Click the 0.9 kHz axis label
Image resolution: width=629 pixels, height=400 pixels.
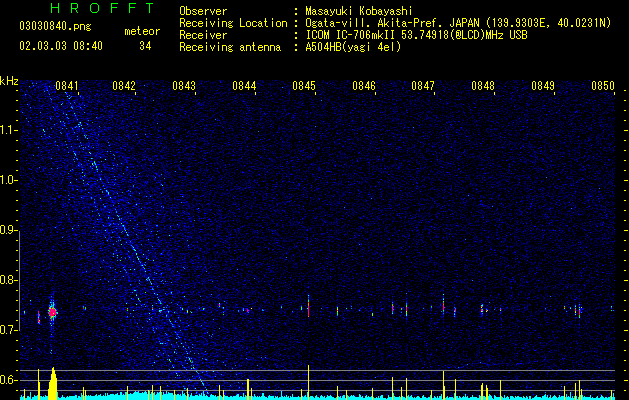coord(8,230)
